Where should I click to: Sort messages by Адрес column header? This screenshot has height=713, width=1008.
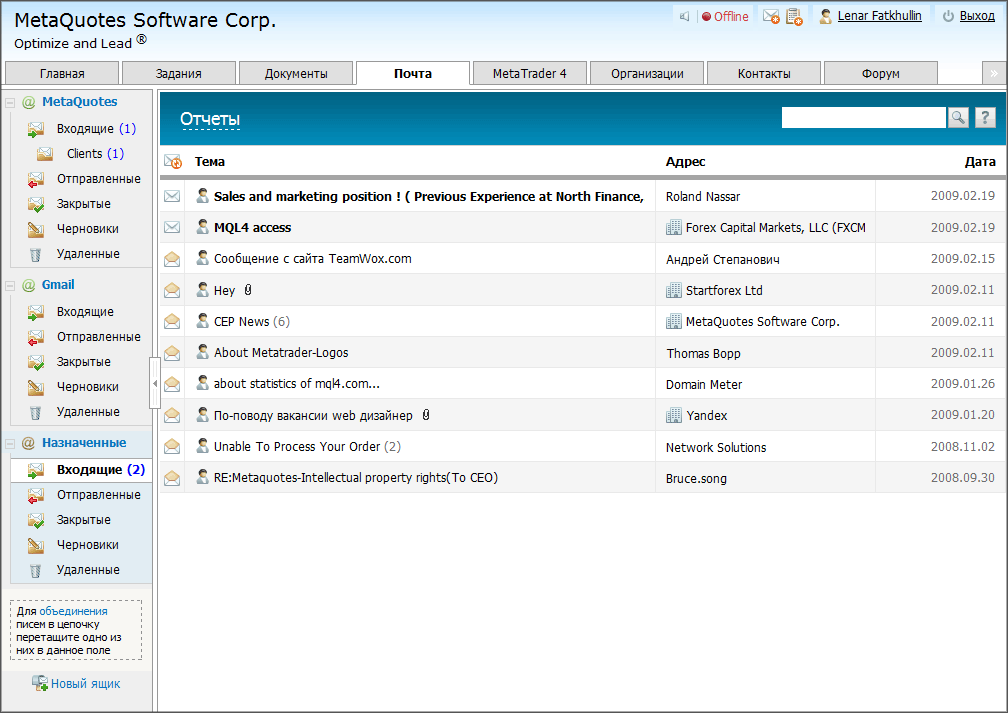[685, 162]
